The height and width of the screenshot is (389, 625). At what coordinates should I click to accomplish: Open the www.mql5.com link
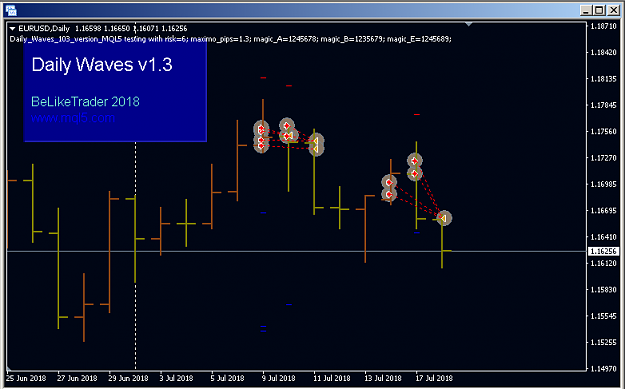[x=73, y=118]
